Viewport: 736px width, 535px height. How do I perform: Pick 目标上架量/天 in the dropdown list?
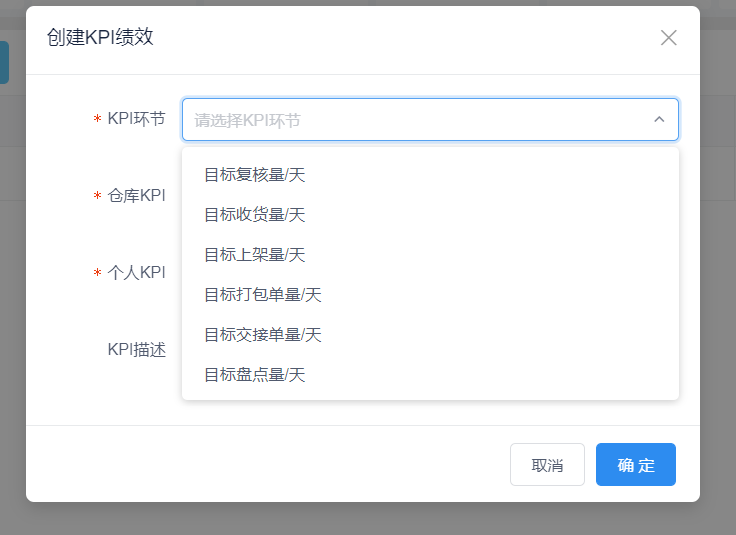pyautogui.click(x=430, y=255)
